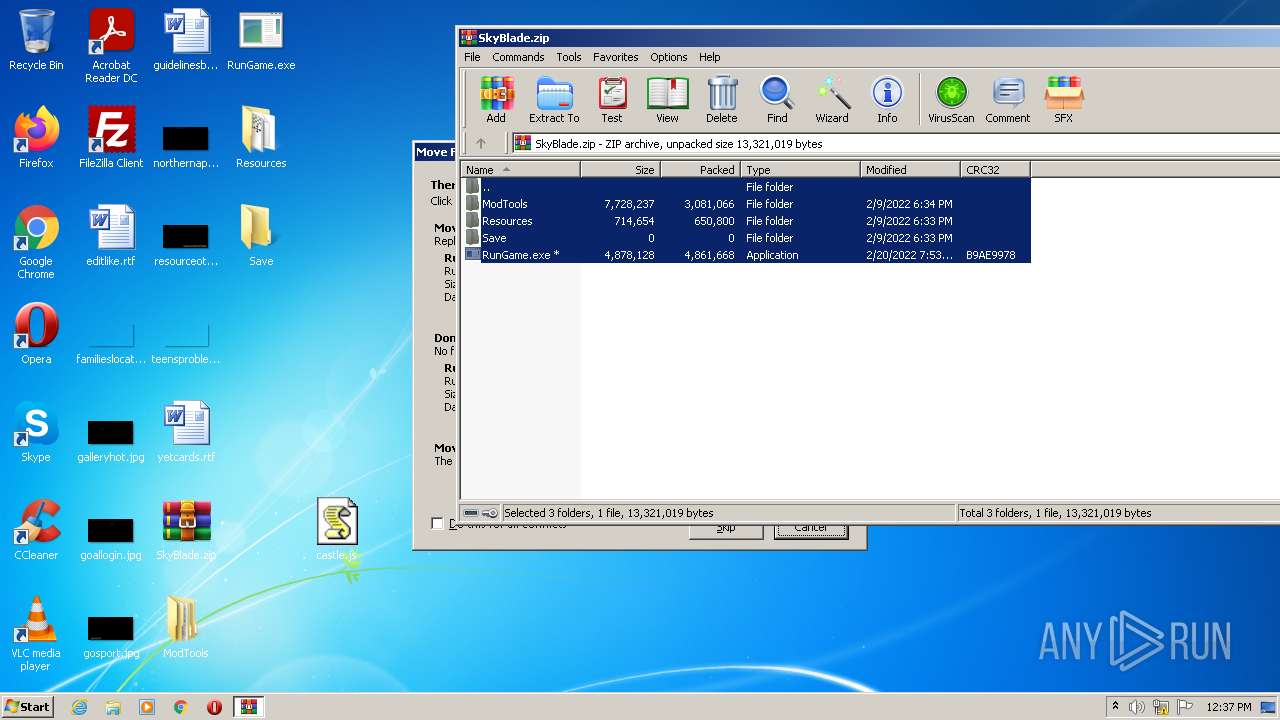Select RunGame.exe in the archive list
This screenshot has width=1280, height=720.
click(x=746, y=255)
